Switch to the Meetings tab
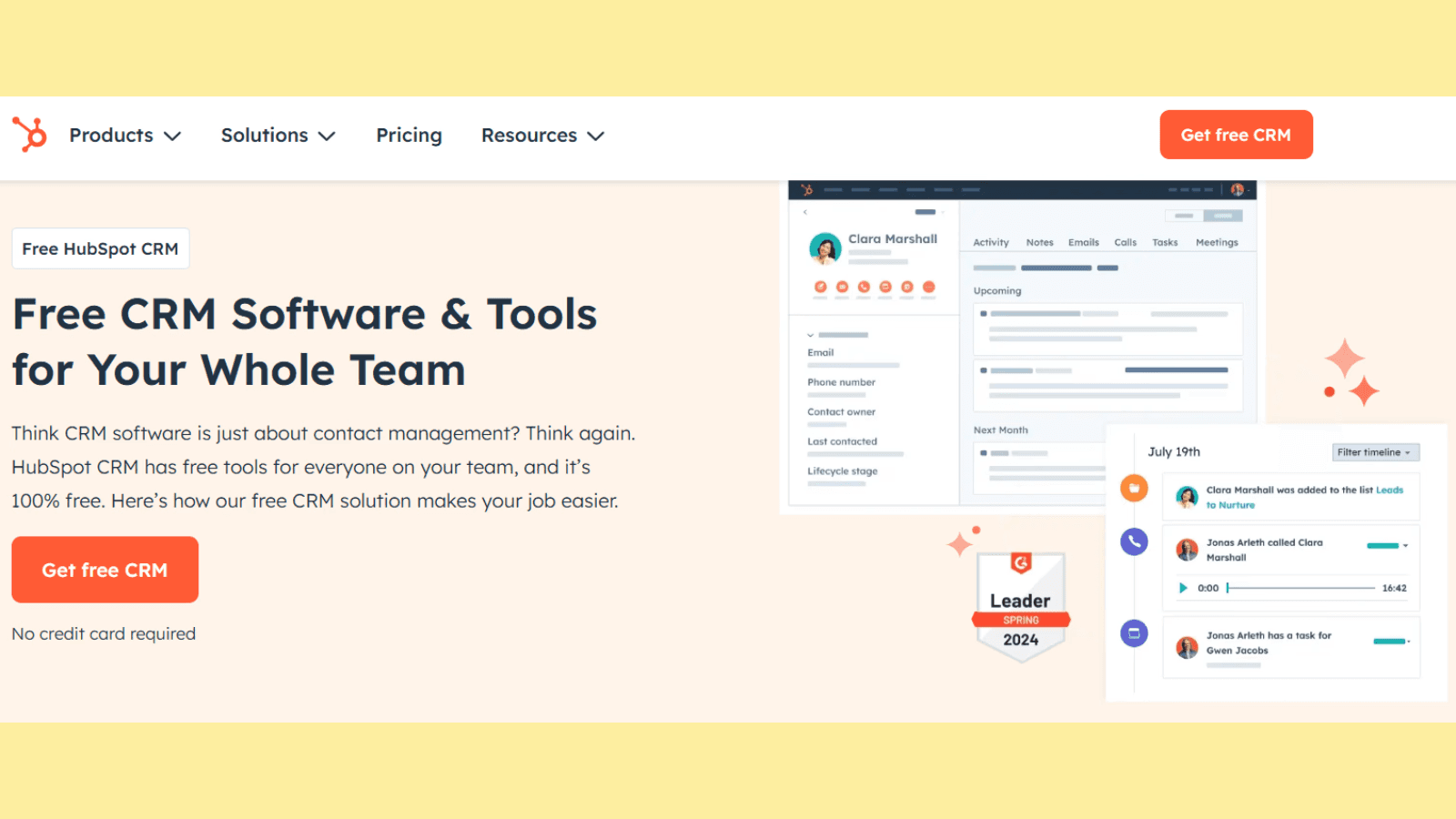The width and height of the screenshot is (1456, 819). (1217, 243)
